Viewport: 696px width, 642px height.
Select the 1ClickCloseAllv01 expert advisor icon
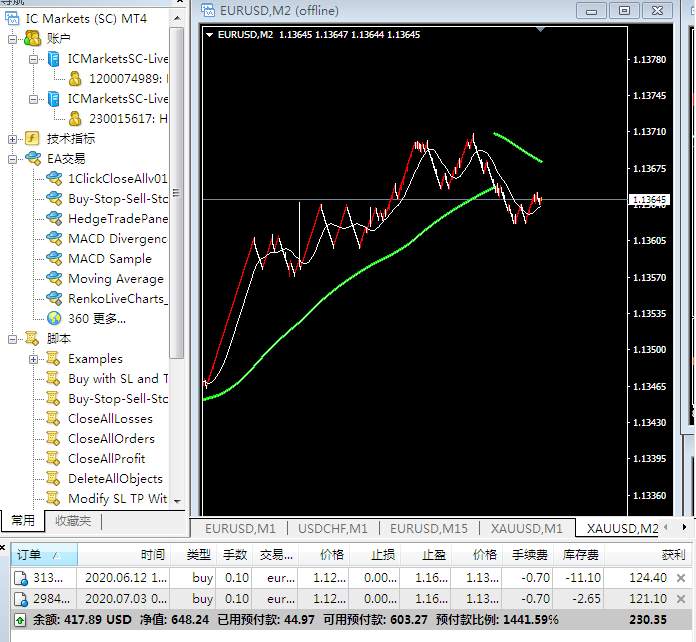click(x=54, y=178)
